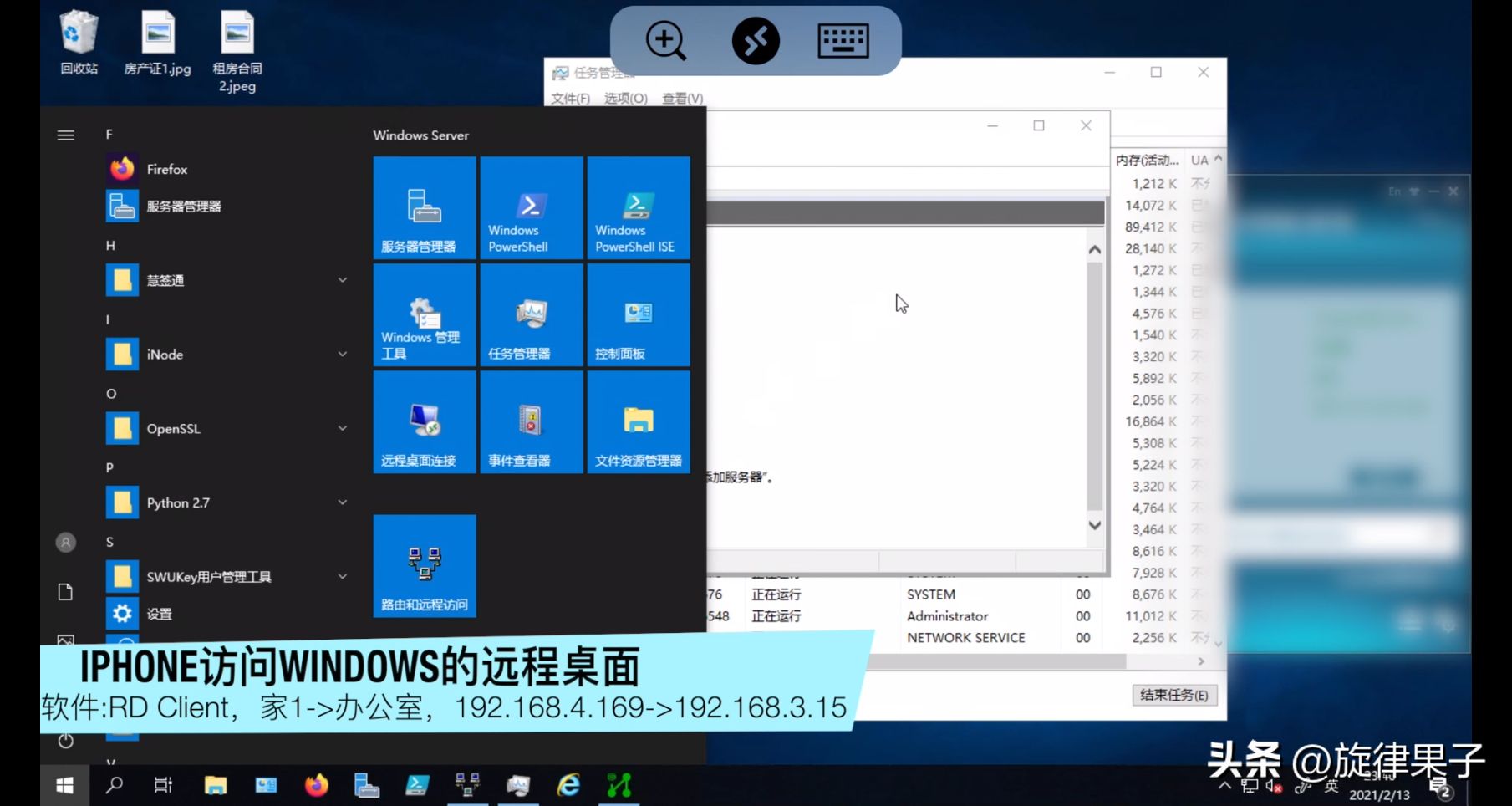Open 设置 from the app list
The image size is (1512, 806).
(x=226, y=614)
